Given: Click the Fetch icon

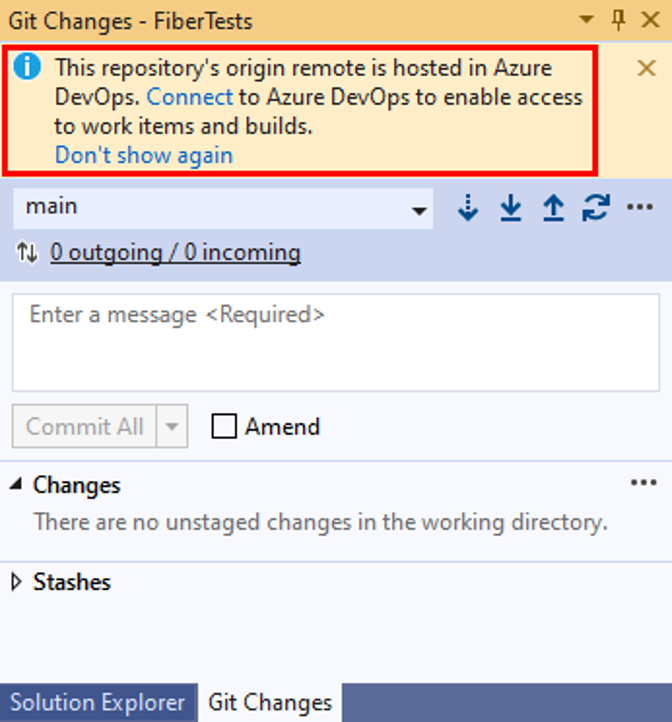Looking at the screenshot, I should pos(467,208).
